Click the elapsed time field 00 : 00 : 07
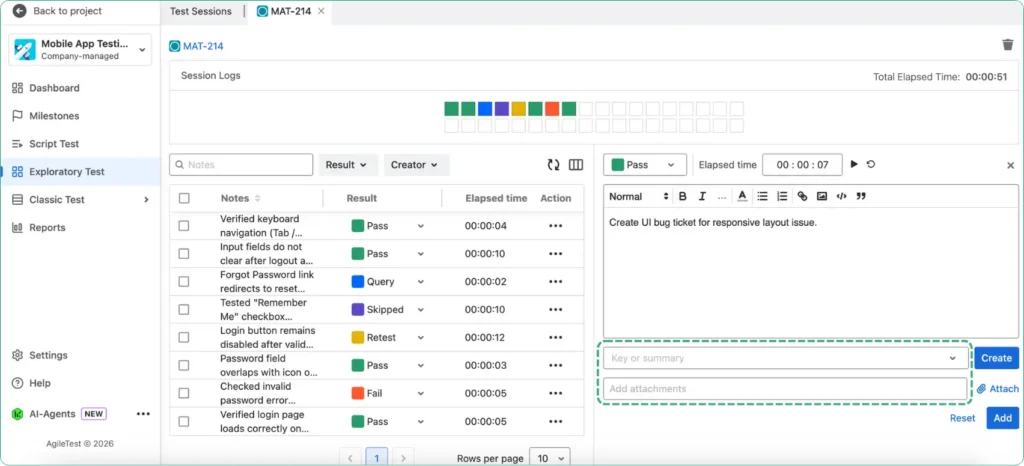The width and height of the screenshot is (1024, 466). click(802, 165)
